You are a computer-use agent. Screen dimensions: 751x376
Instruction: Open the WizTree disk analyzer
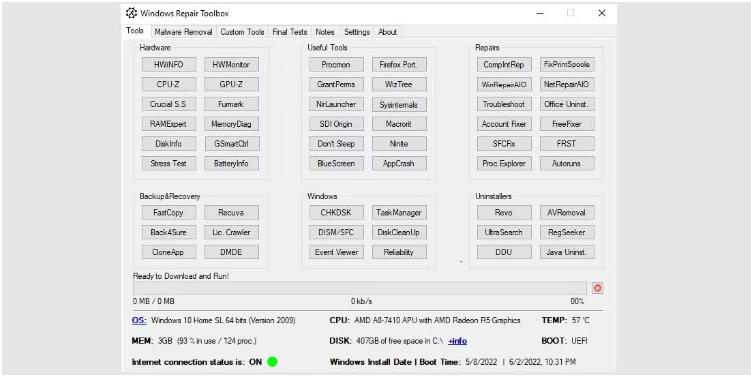pyautogui.click(x=399, y=84)
